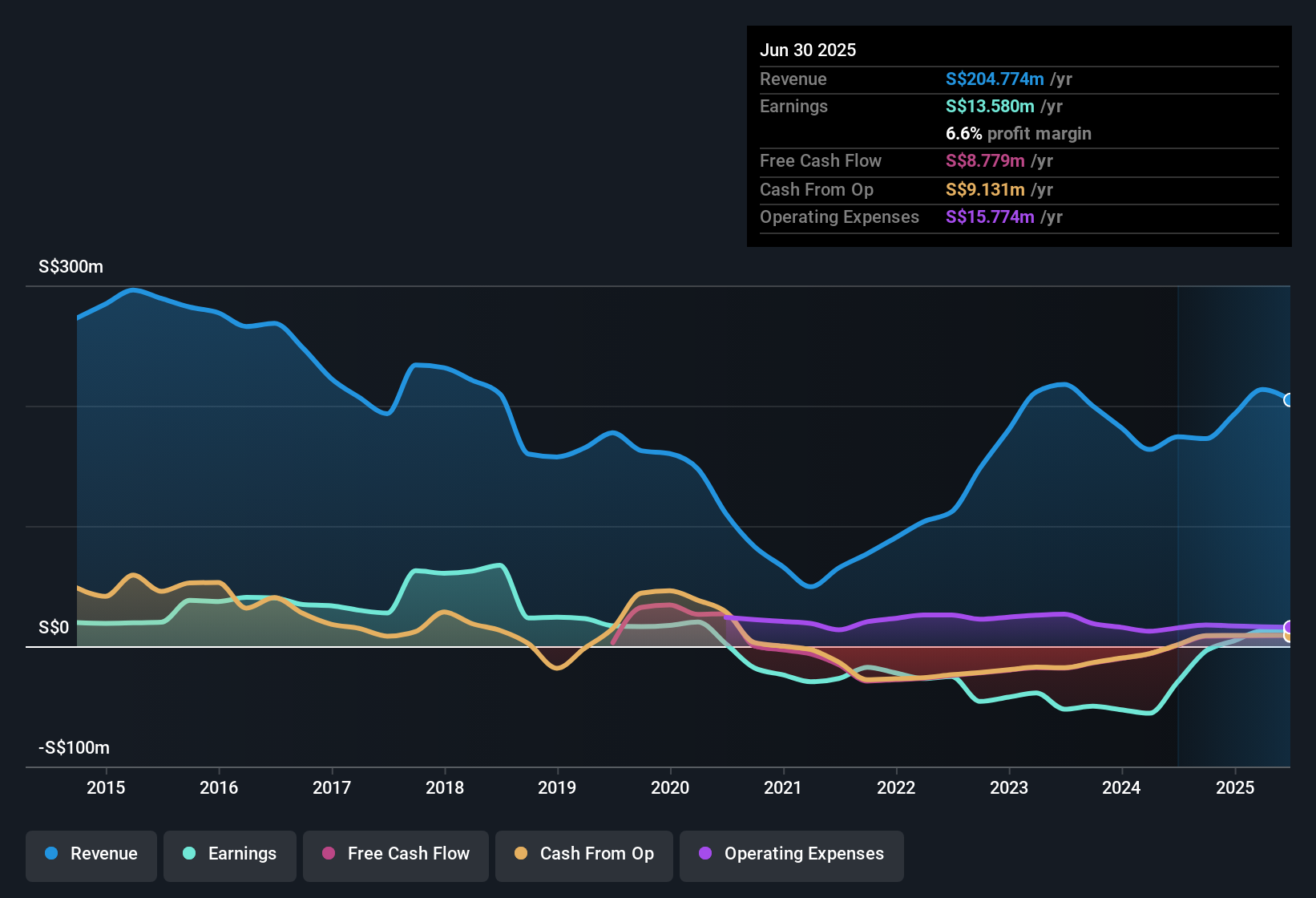Click the Operating Expenses endpoint marker

pyautogui.click(x=1289, y=627)
